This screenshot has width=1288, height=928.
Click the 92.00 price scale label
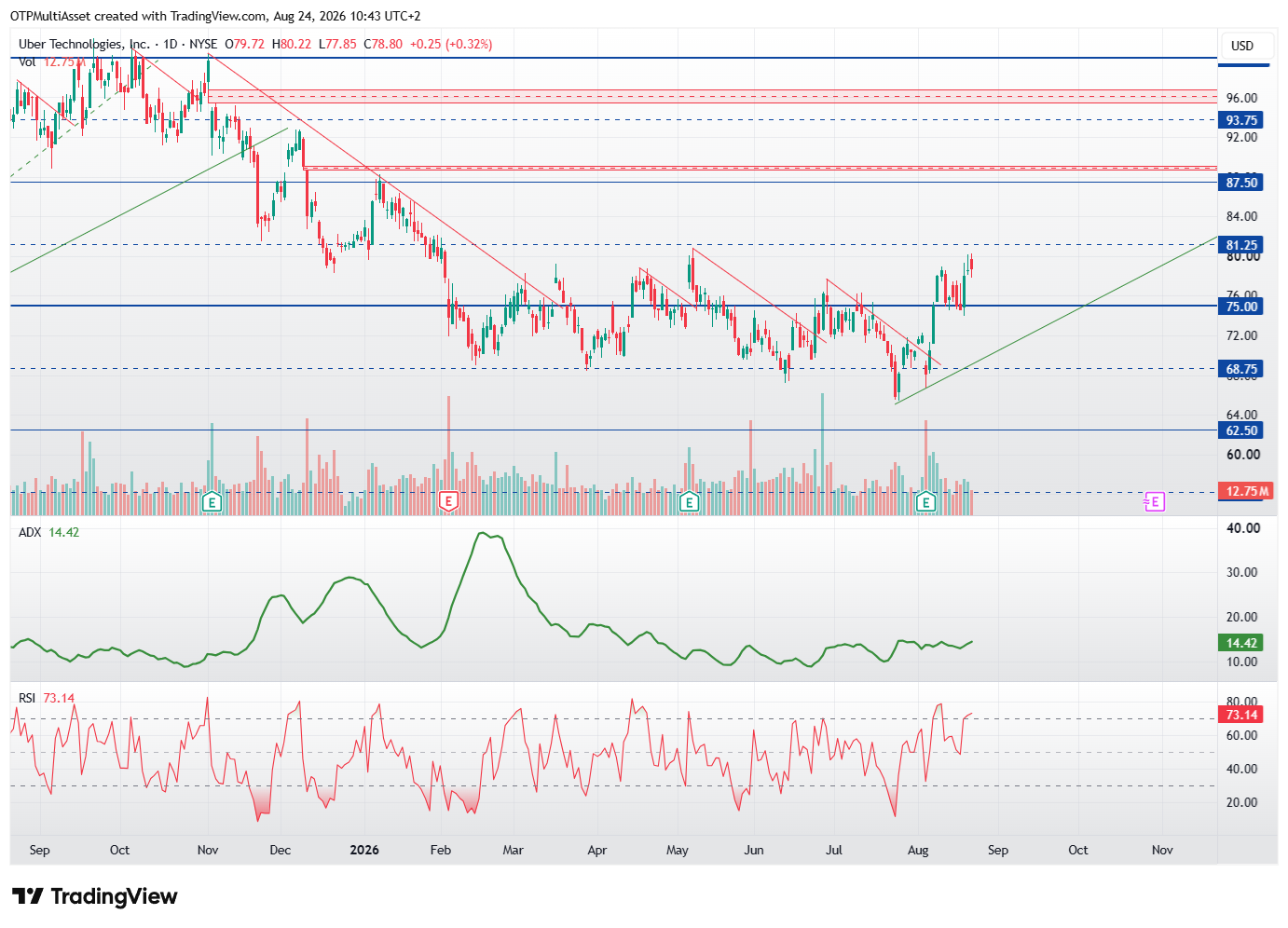pyautogui.click(x=1241, y=137)
